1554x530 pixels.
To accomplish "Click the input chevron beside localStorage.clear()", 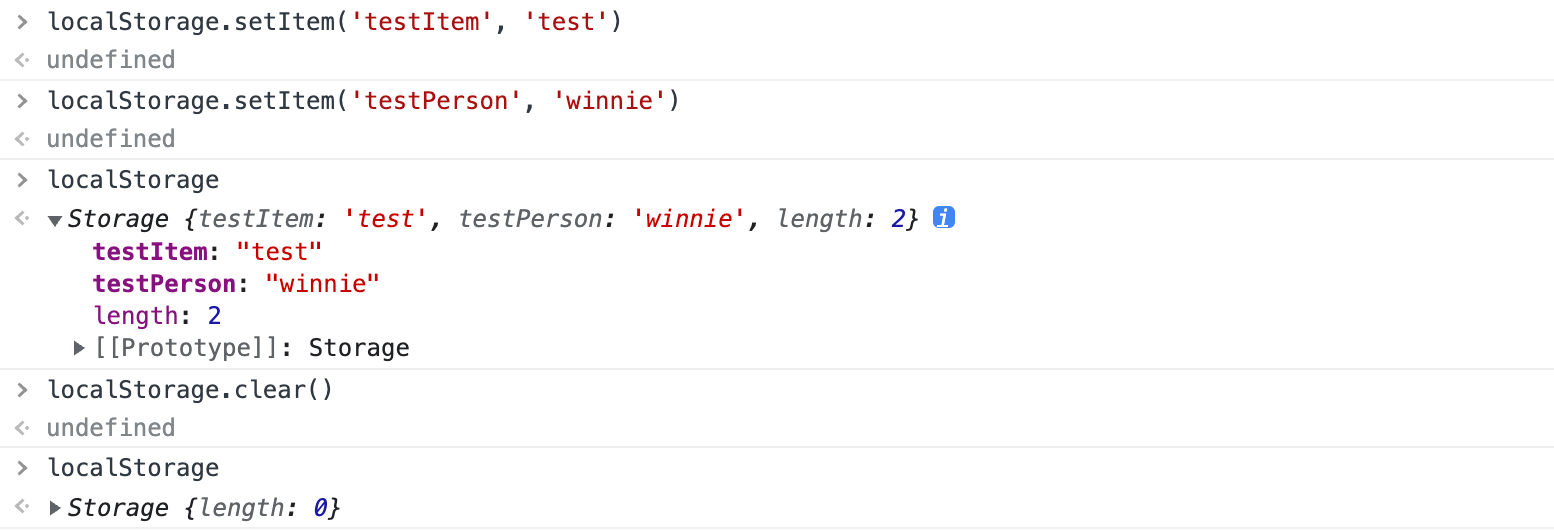I will 22,389.
